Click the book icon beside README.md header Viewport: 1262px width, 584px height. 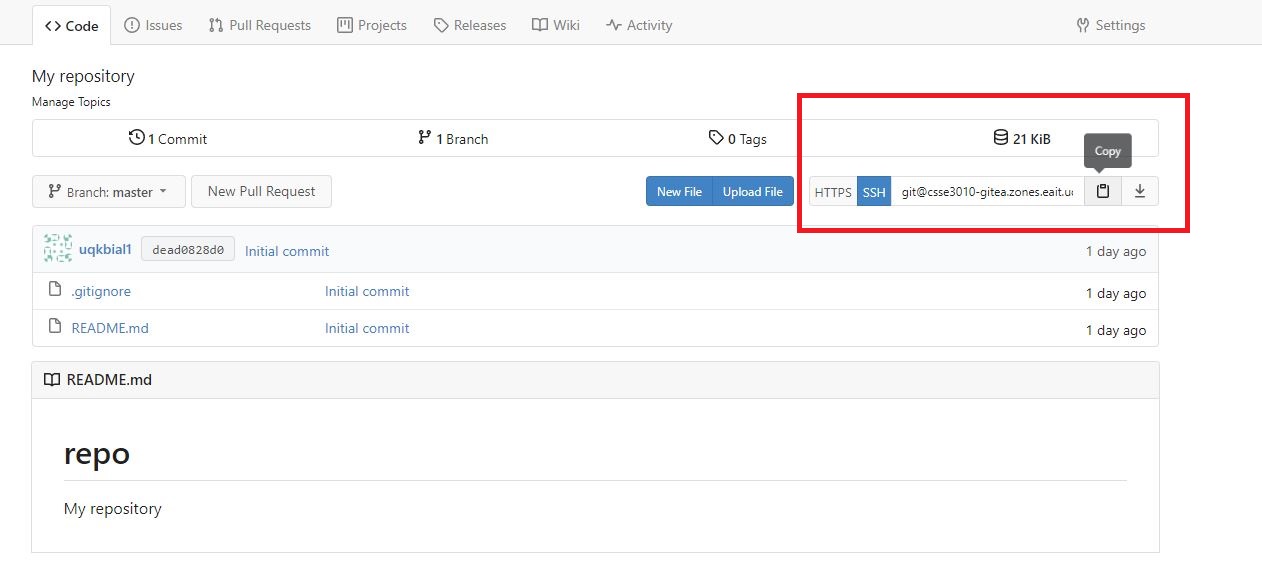(52, 380)
